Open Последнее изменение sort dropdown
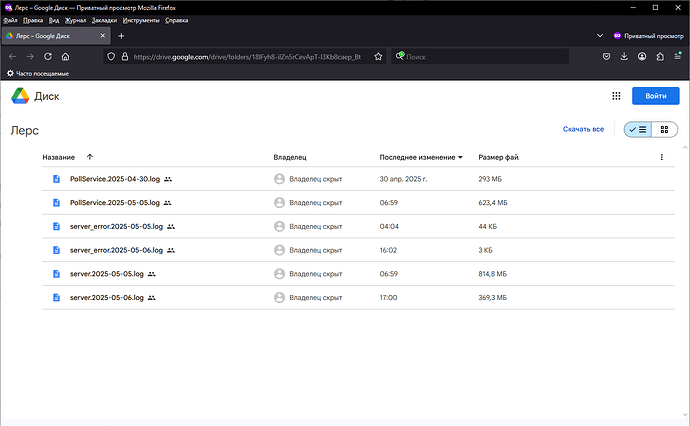This screenshot has width=690, height=426. [x=460, y=157]
